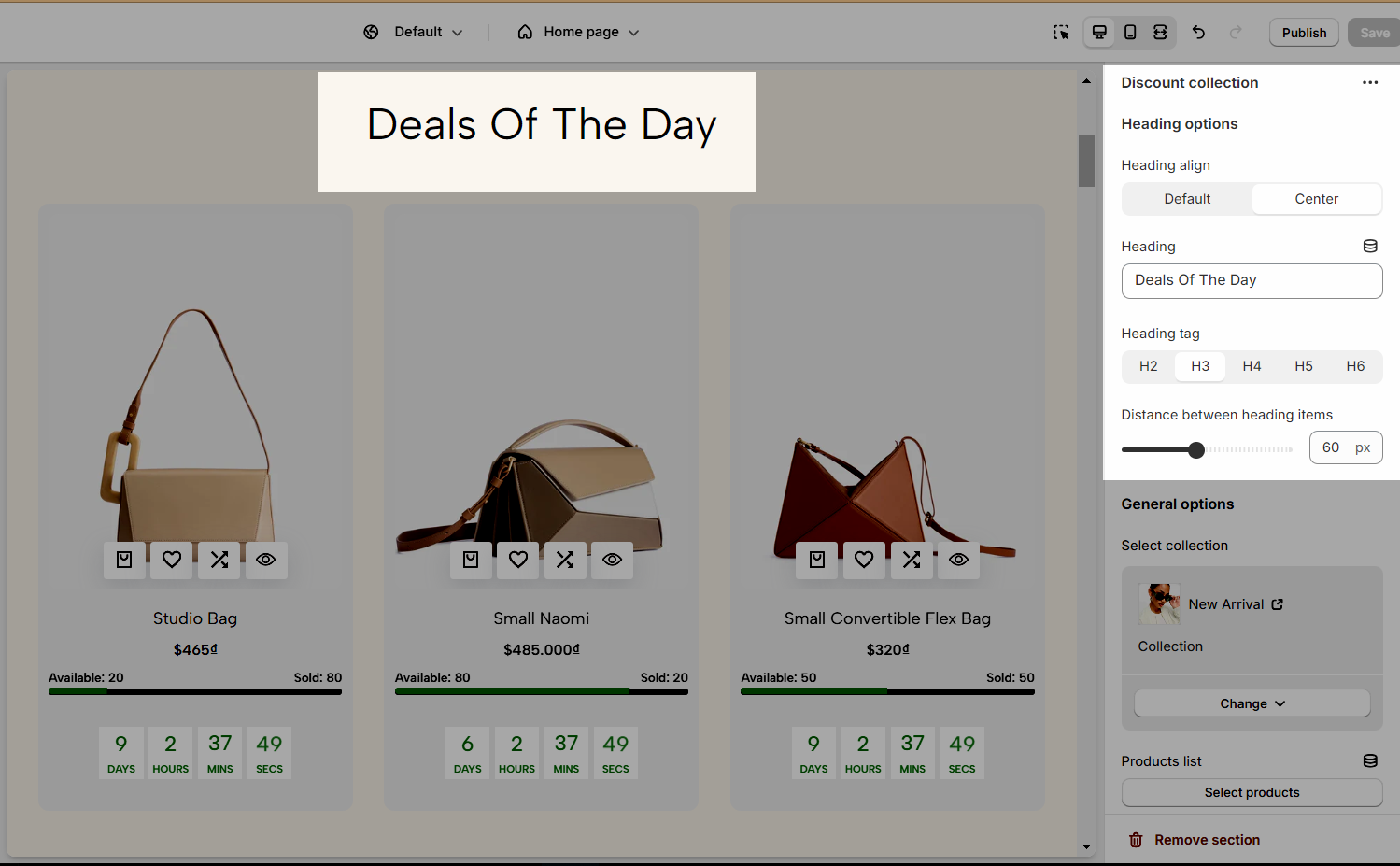This screenshot has height=866, width=1400.
Task: Click the Save button
Action: [x=1374, y=33]
